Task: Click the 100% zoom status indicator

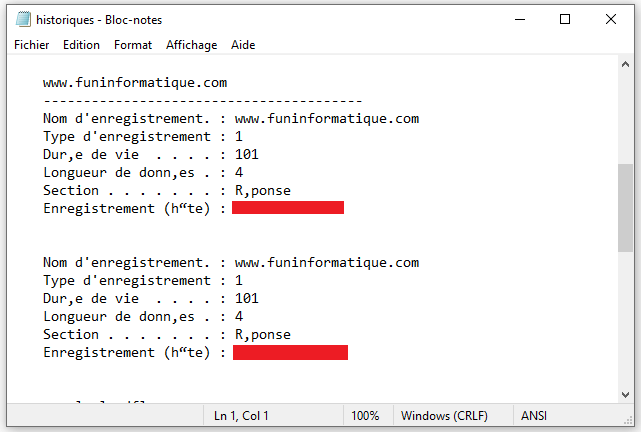Action: [x=365, y=416]
